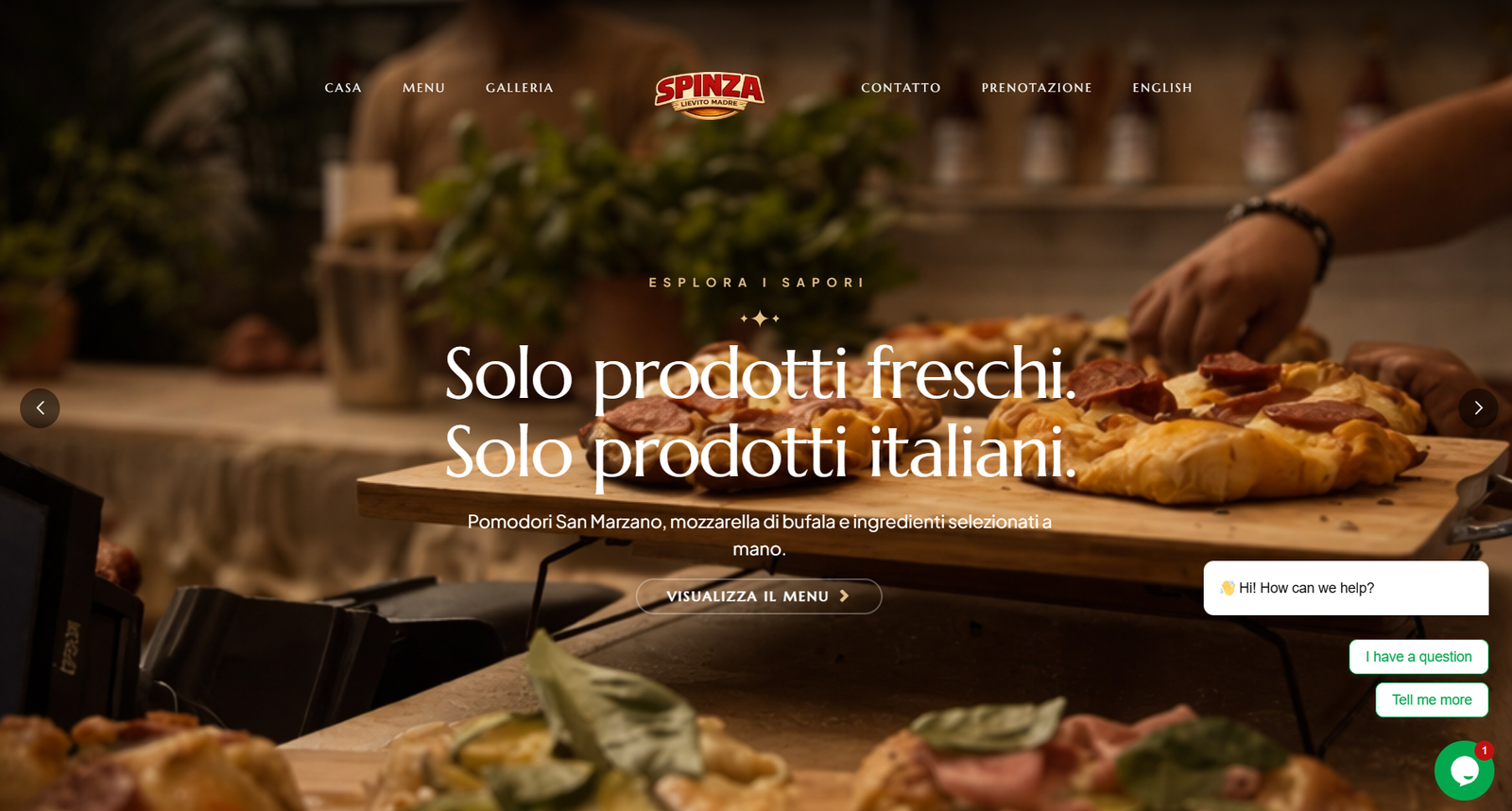
Task: Click the red chat notification badge
Action: coord(1485,751)
